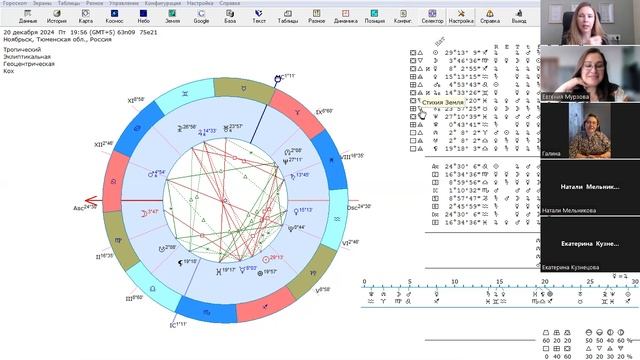This screenshot has width=640, height=360.
Task: Select the Sun glyph at 29°13' in chart
Action: 266,259
